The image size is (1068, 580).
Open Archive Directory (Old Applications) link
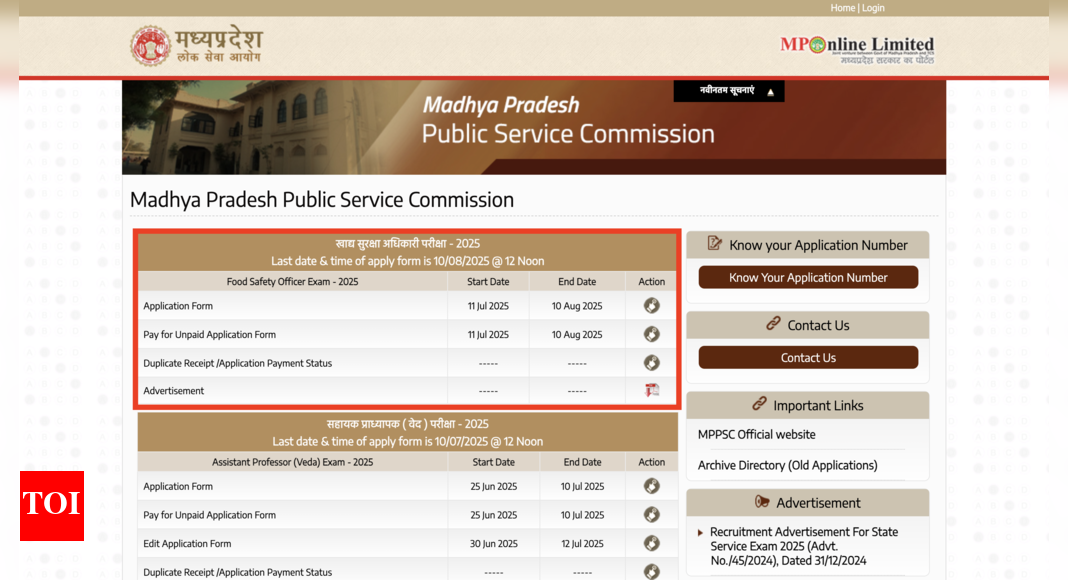coord(787,465)
